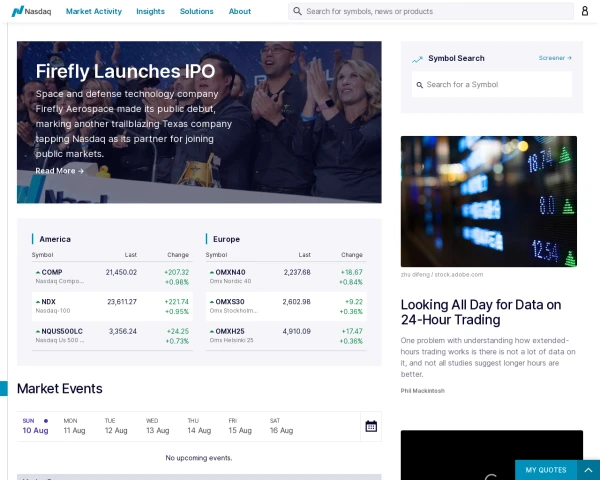Viewport: 600px width, 480px height.
Task: Click COMP last value 21,450.02
Action: pos(121,272)
